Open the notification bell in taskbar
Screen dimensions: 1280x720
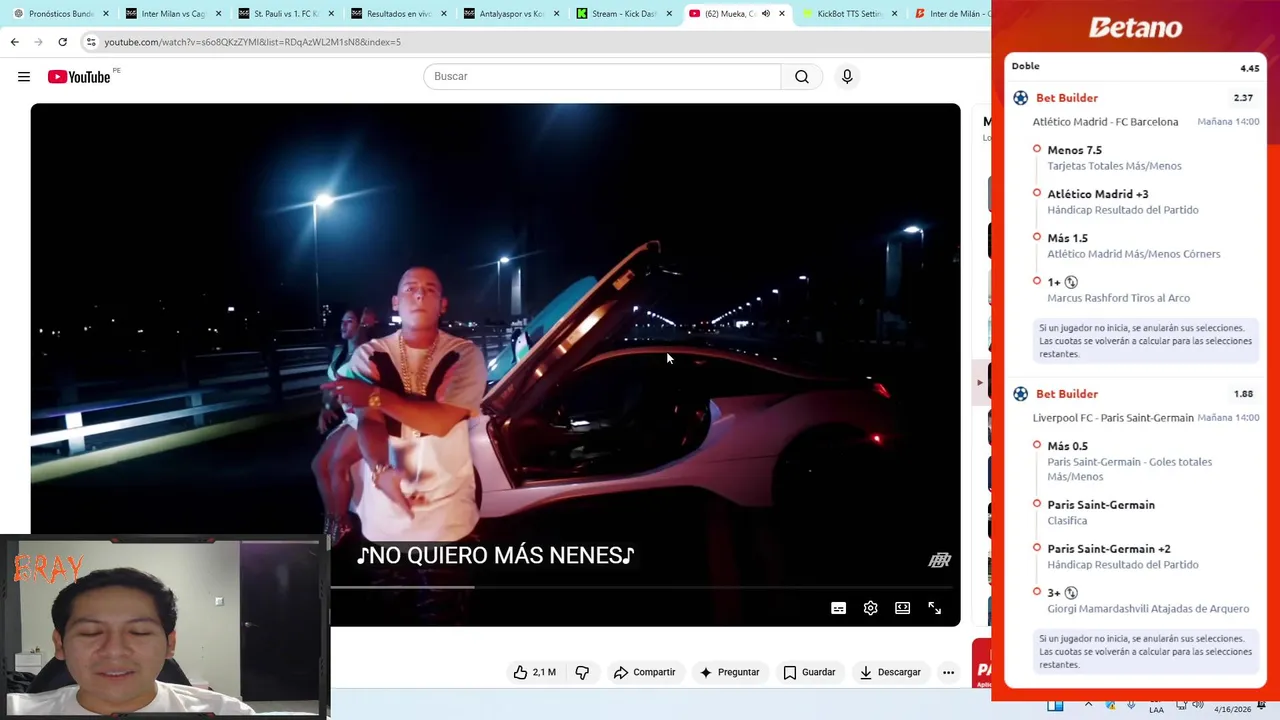(x=1262, y=705)
